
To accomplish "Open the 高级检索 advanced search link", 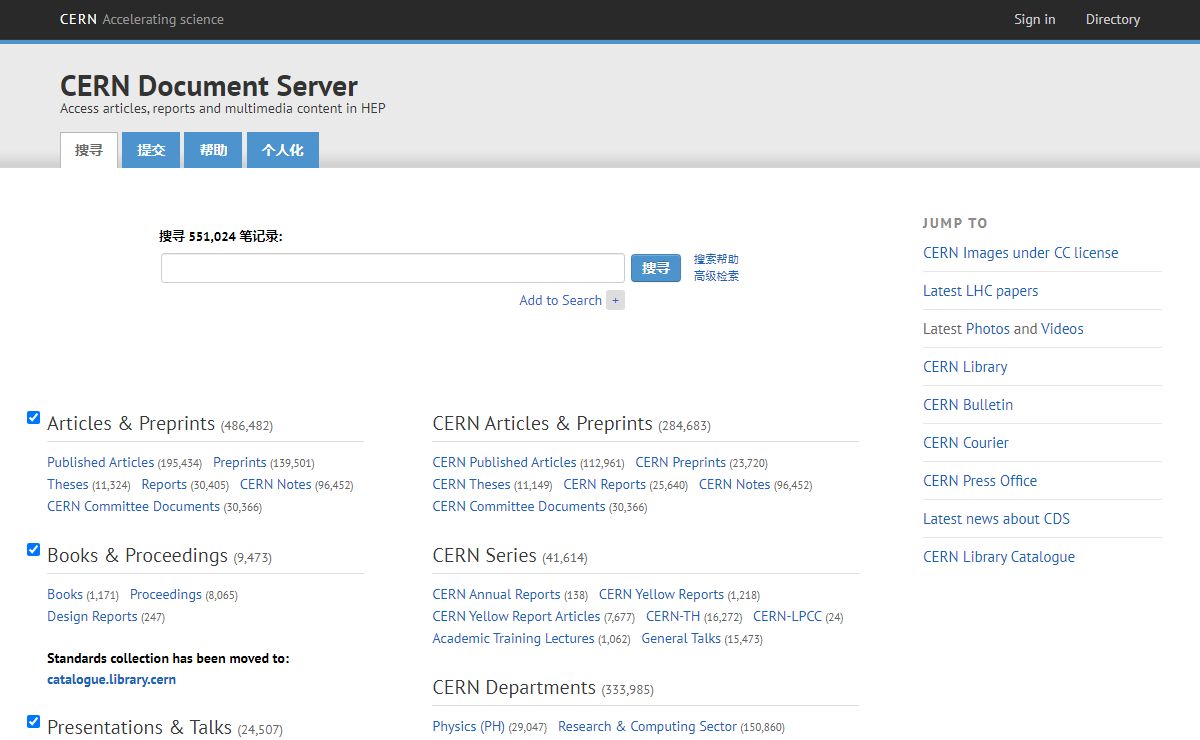I will (x=716, y=276).
